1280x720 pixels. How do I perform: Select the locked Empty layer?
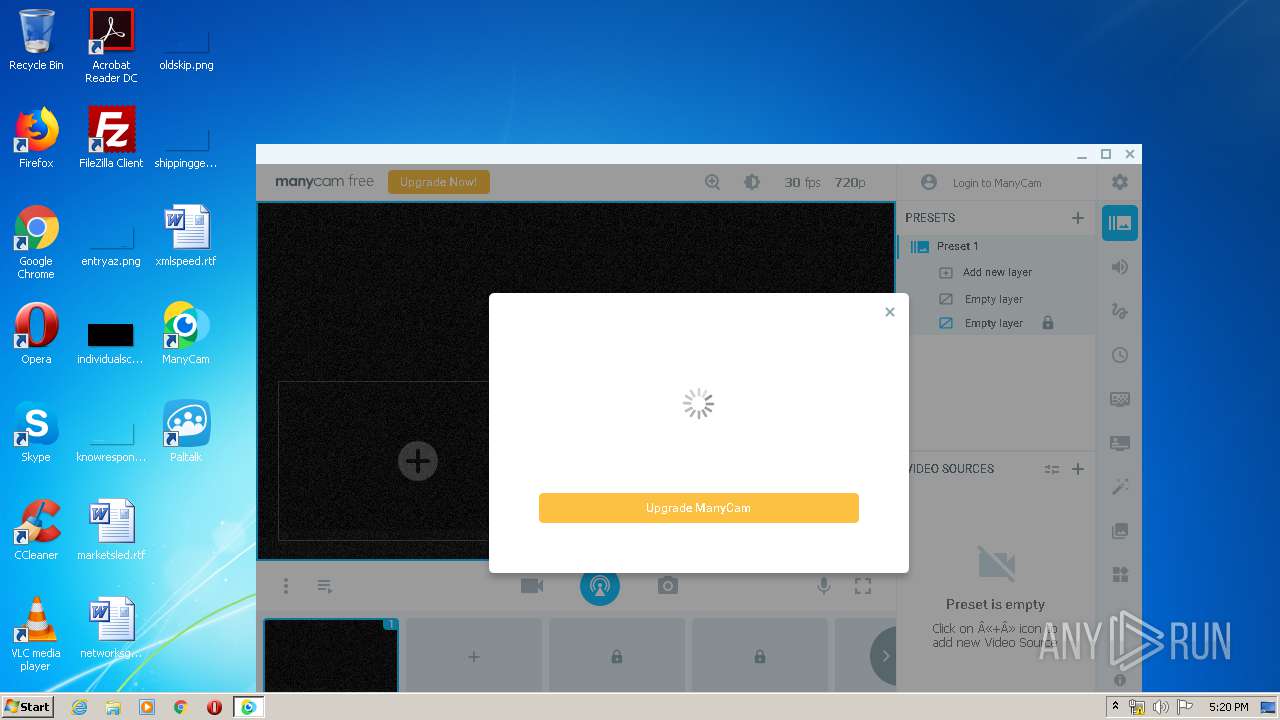pos(993,323)
